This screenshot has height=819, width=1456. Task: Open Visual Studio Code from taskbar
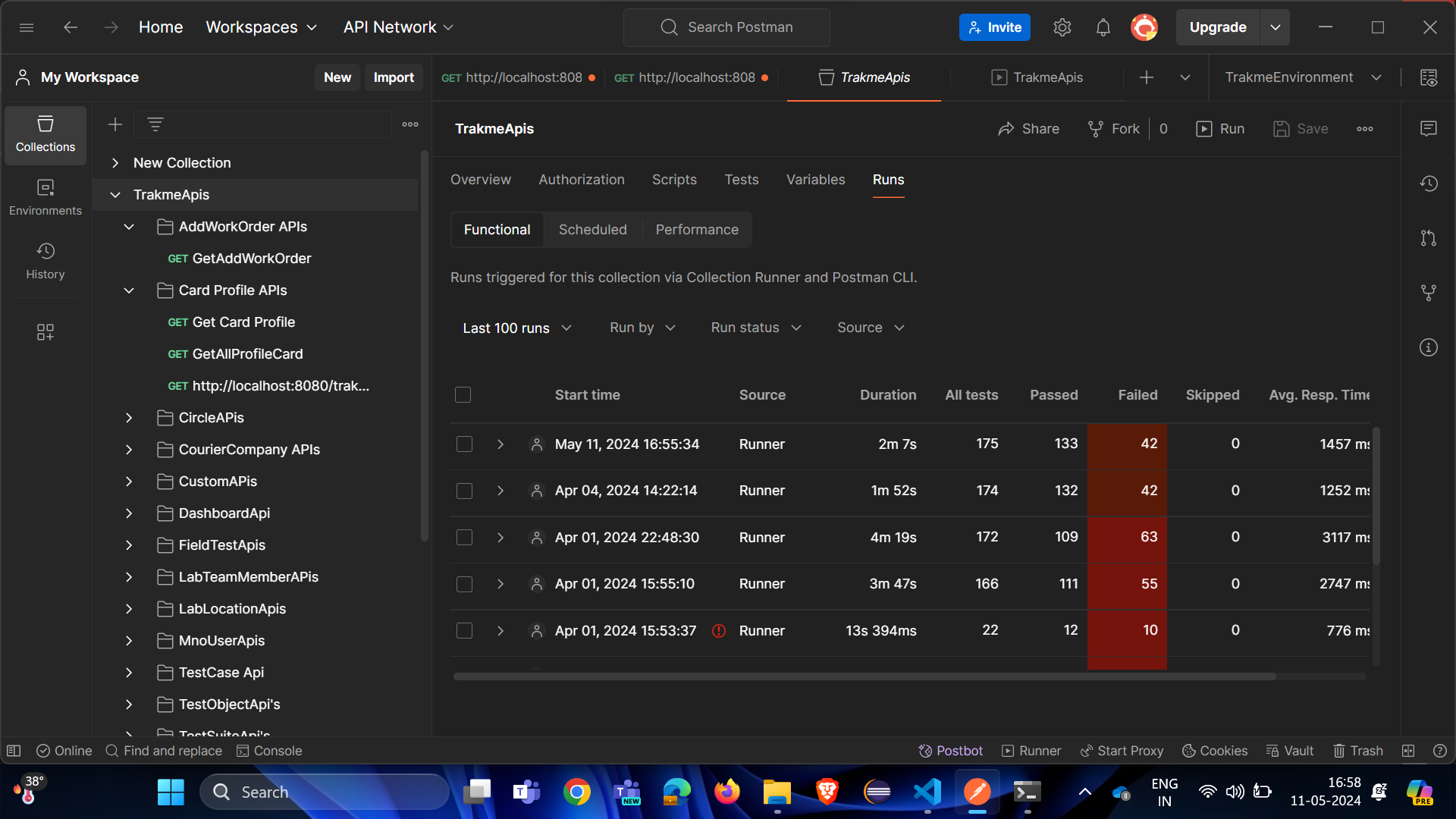click(x=927, y=792)
